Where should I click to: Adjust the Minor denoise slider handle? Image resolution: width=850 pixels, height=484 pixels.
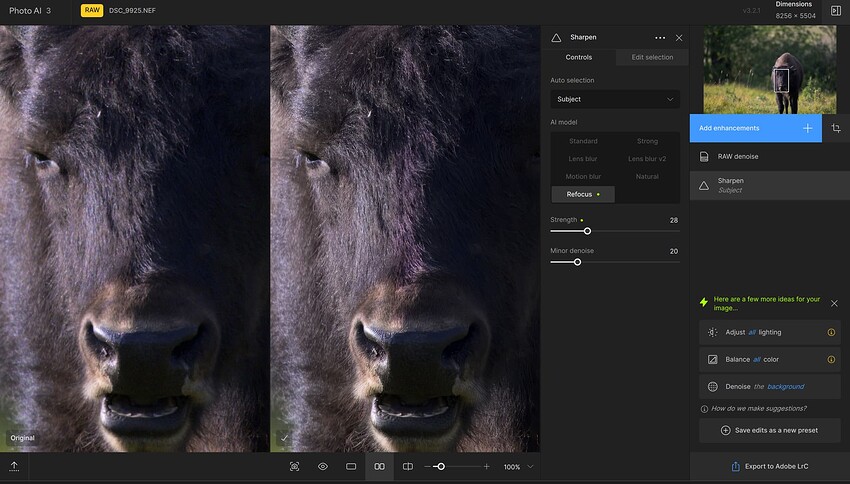point(577,262)
